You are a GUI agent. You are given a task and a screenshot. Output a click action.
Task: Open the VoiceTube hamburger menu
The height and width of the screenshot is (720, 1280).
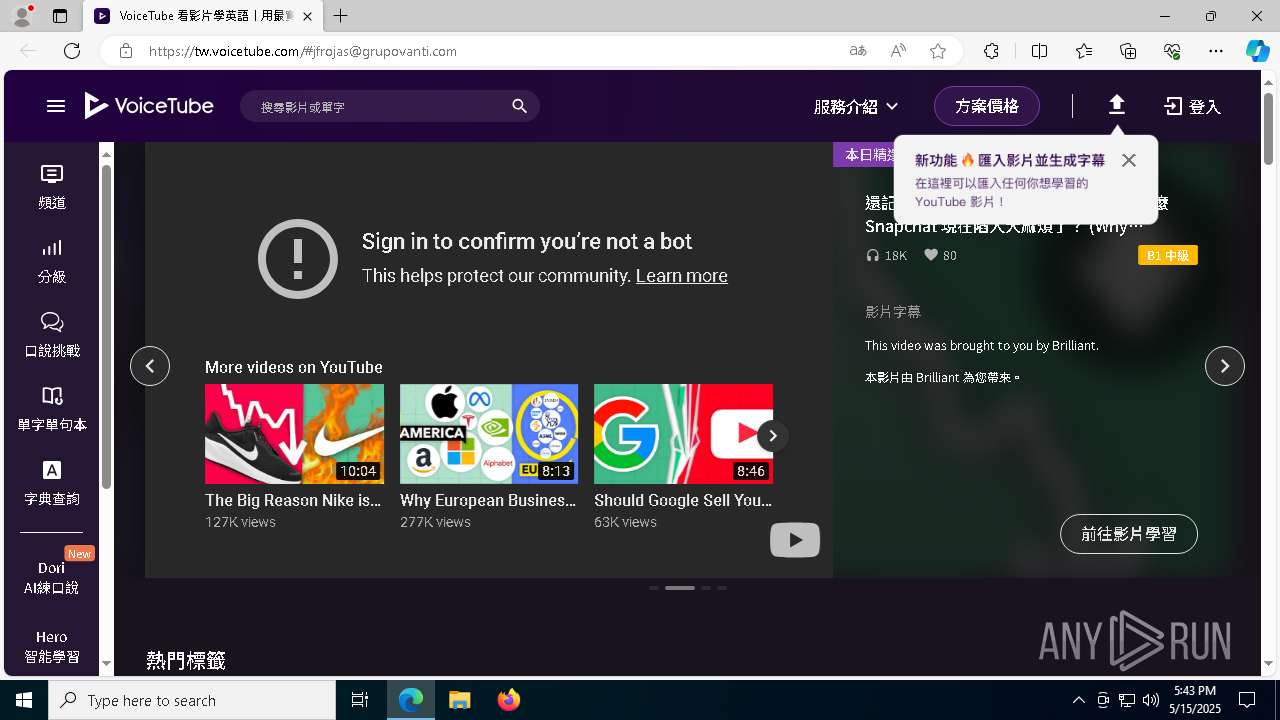56,106
